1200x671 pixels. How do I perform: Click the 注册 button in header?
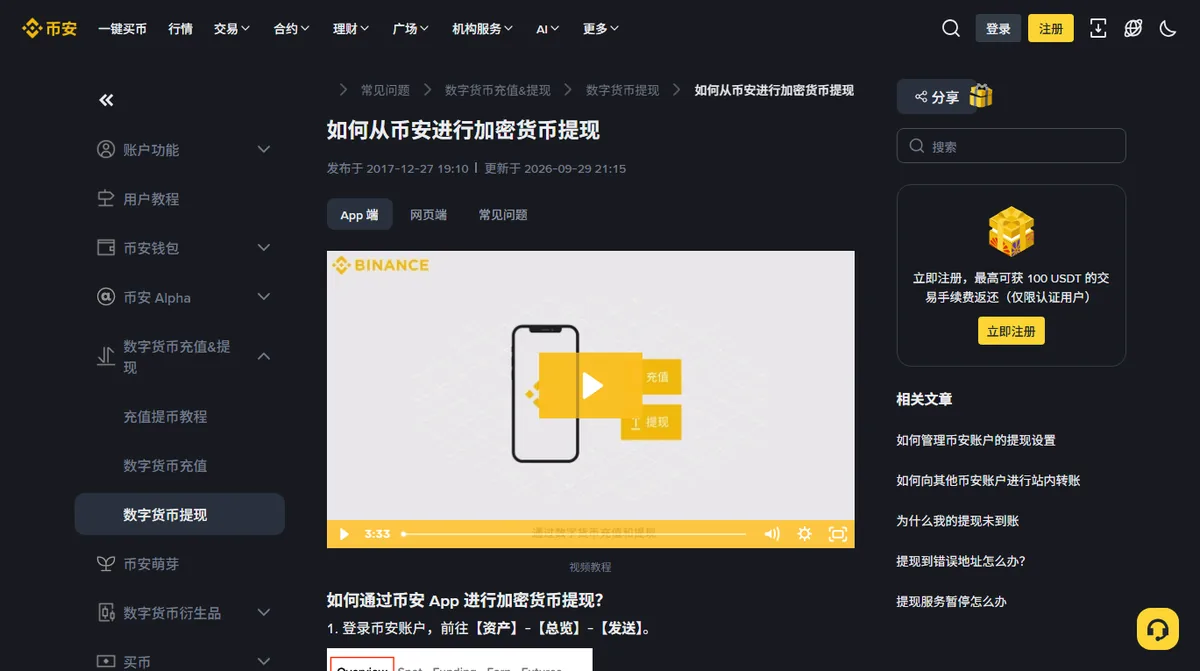(1051, 28)
